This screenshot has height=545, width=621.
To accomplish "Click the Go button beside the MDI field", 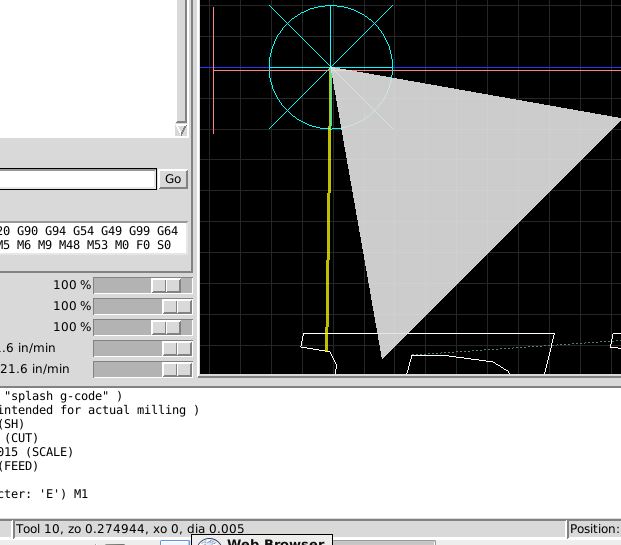I will click(x=173, y=179).
